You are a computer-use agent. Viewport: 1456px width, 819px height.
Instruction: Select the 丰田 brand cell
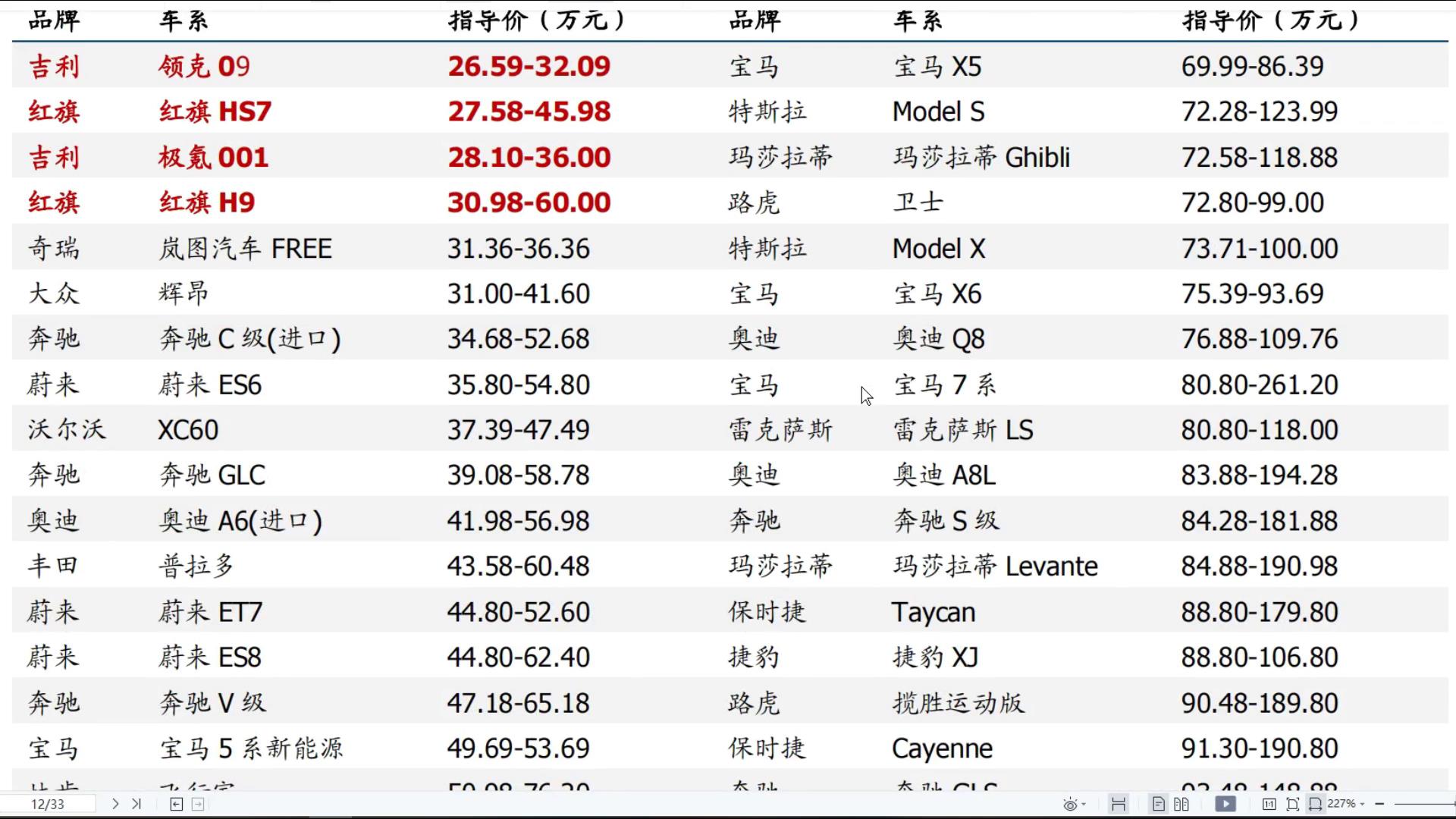52,566
